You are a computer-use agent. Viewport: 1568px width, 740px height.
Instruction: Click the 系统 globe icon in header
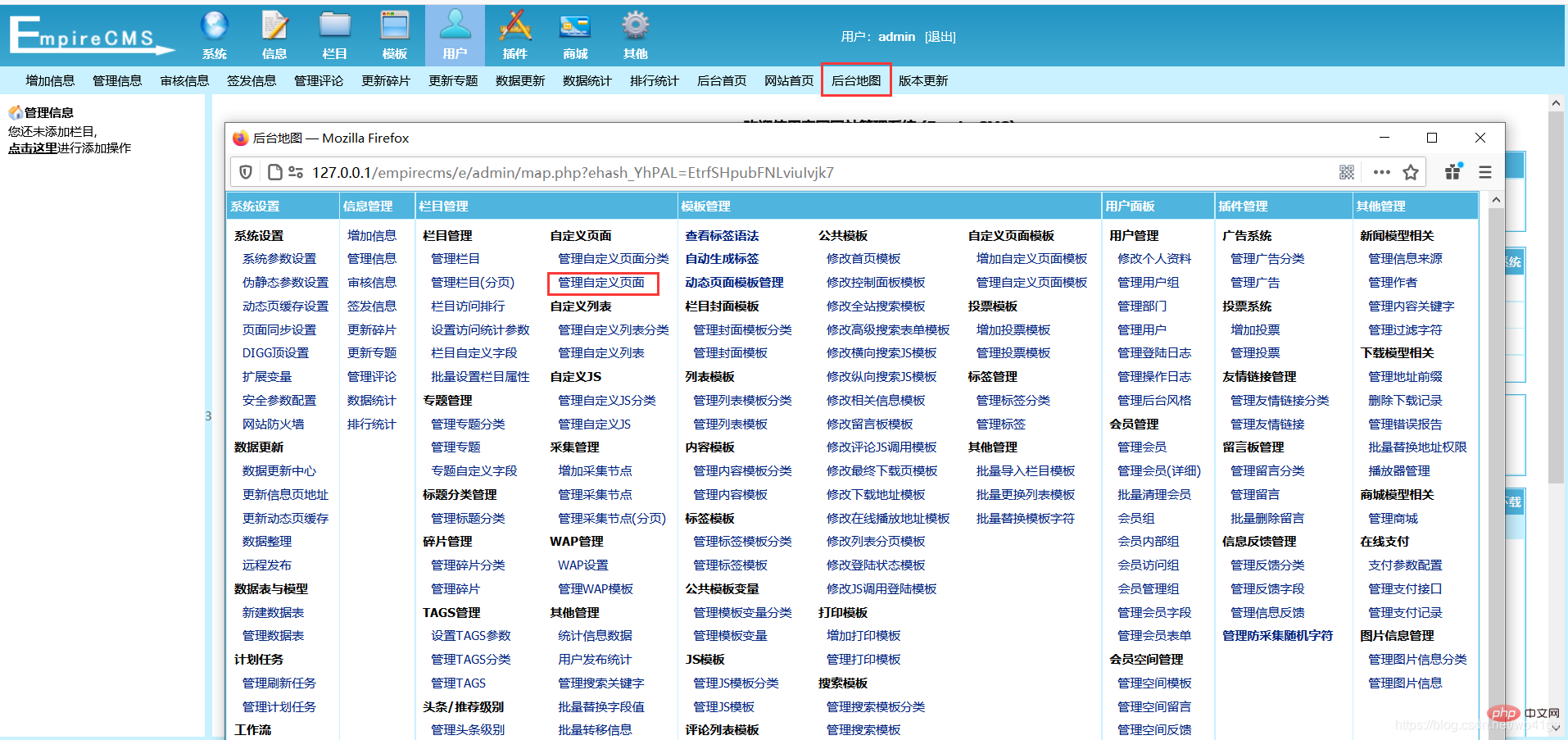click(214, 27)
